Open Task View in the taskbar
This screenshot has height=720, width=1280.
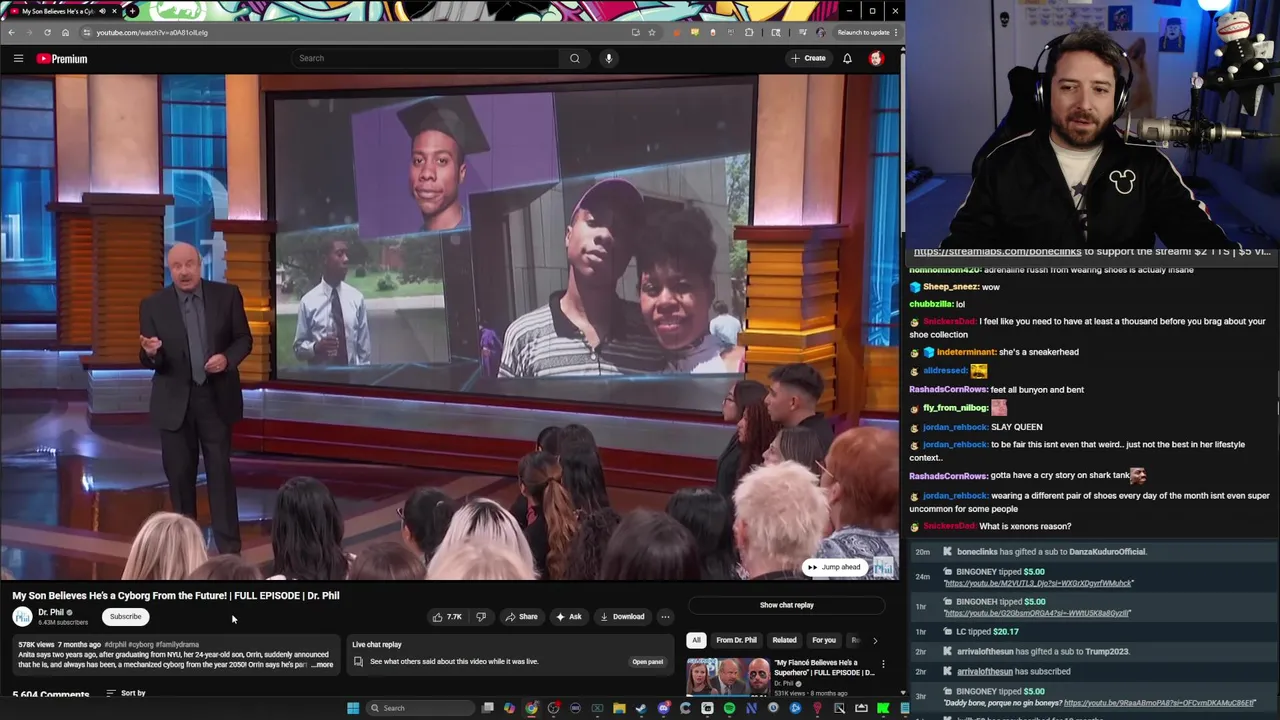(487, 708)
